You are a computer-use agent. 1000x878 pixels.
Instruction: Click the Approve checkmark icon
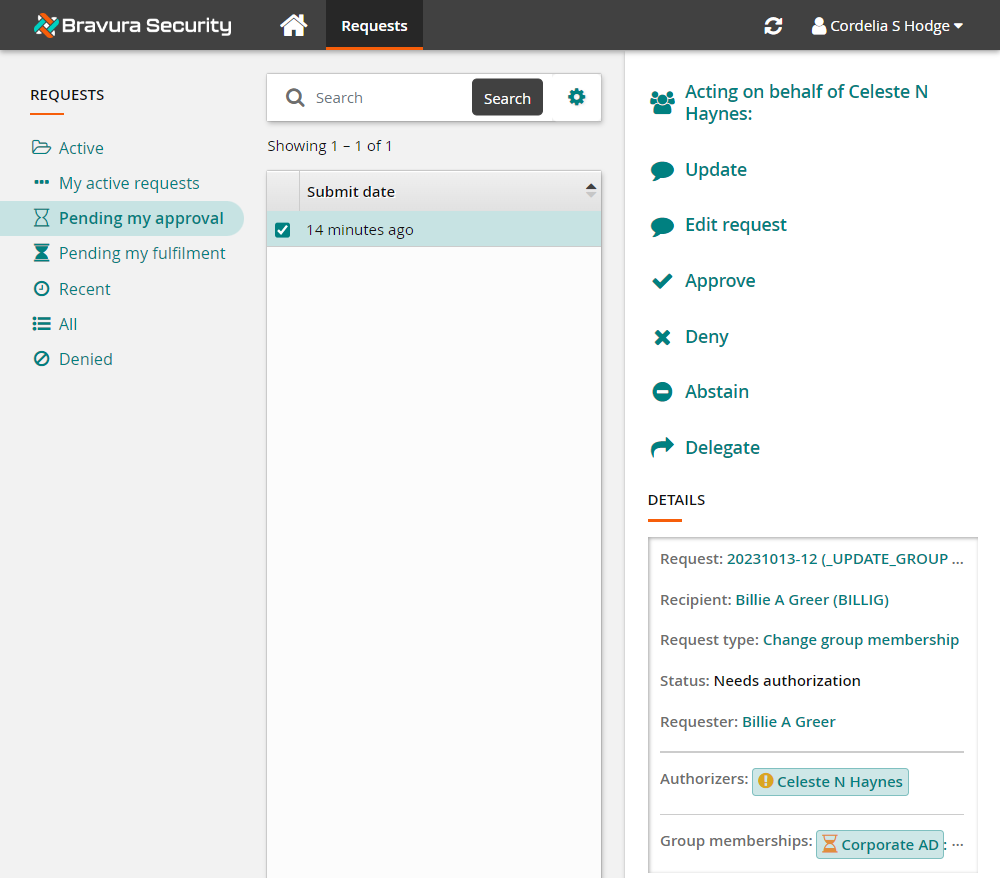(x=662, y=281)
